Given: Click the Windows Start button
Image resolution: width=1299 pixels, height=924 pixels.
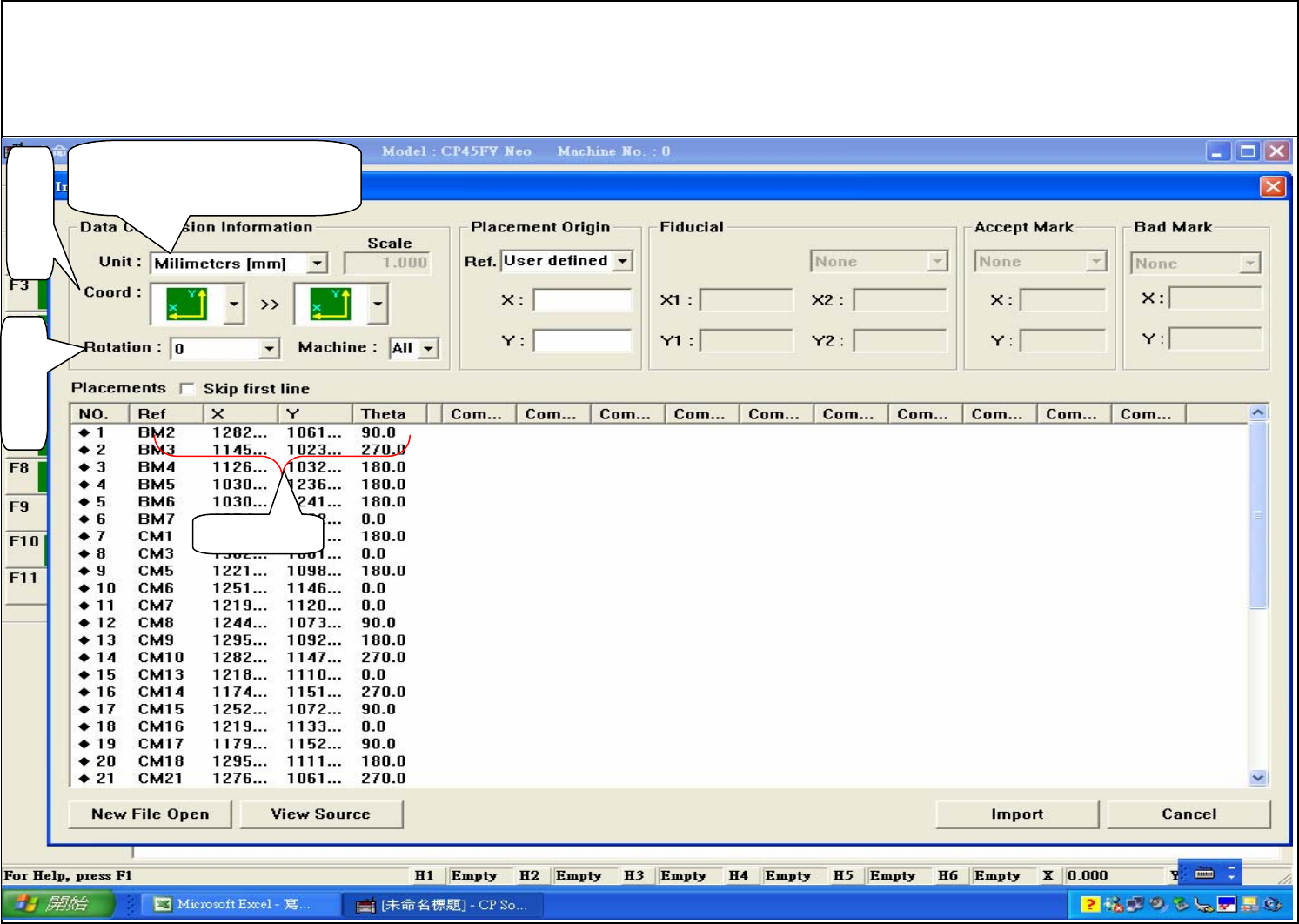Looking at the screenshot, I should click(x=57, y=904).
